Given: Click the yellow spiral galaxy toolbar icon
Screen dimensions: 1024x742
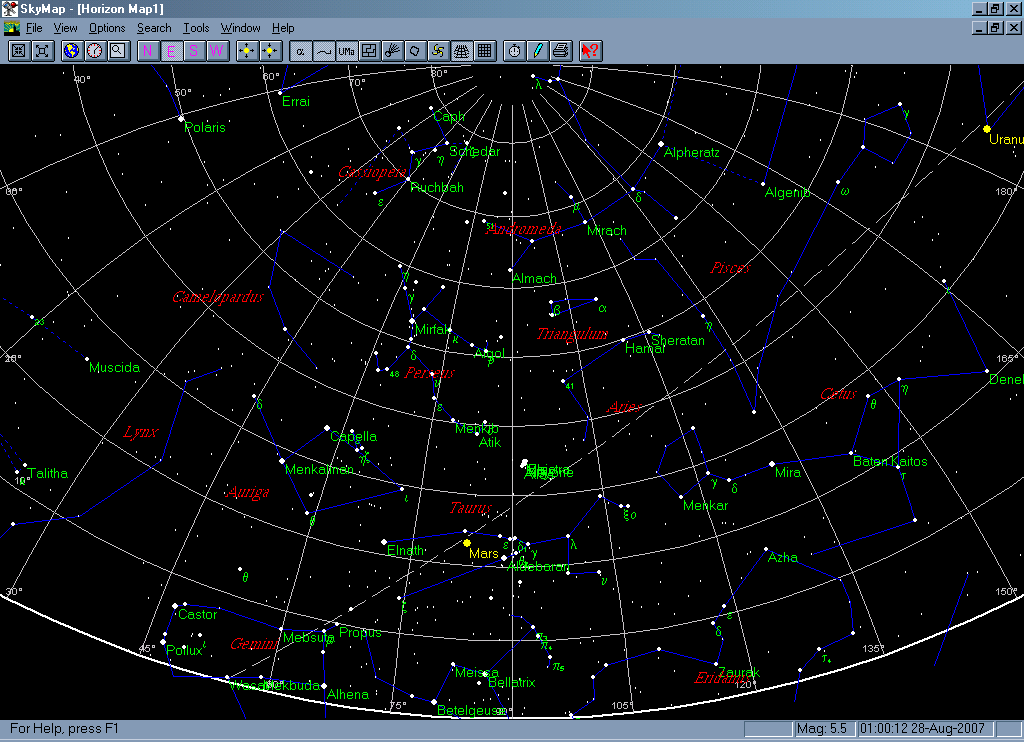Looking at the screenshot, I should point(438,51).
